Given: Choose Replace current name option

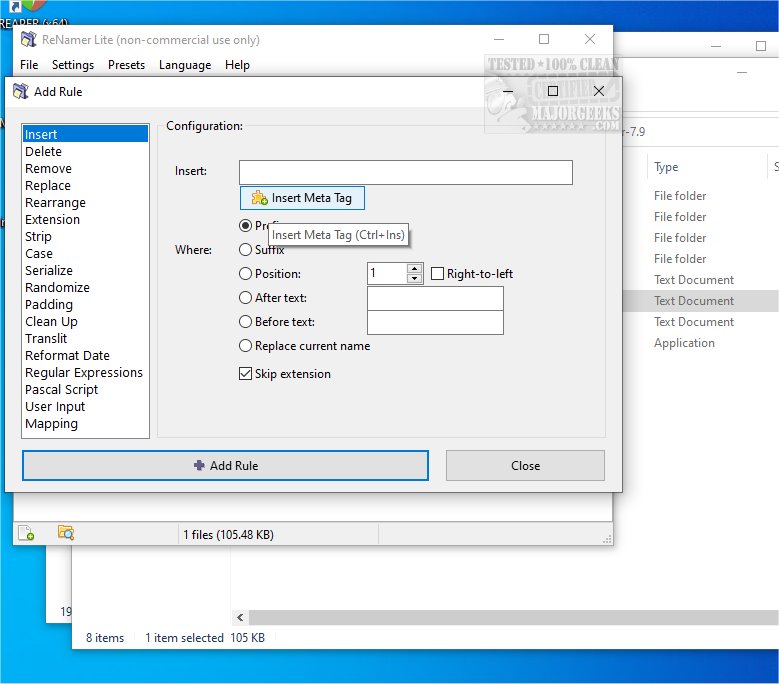Looking at the screenshot, I should pos(245,346).
